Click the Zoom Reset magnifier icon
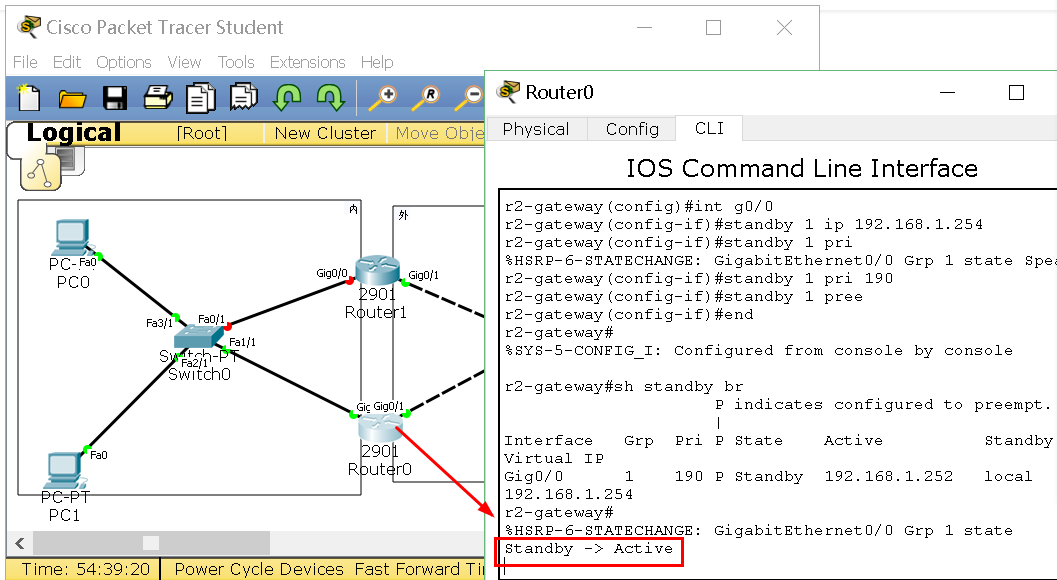Viewport: 1057px width, 580px height. click(425, 98)
